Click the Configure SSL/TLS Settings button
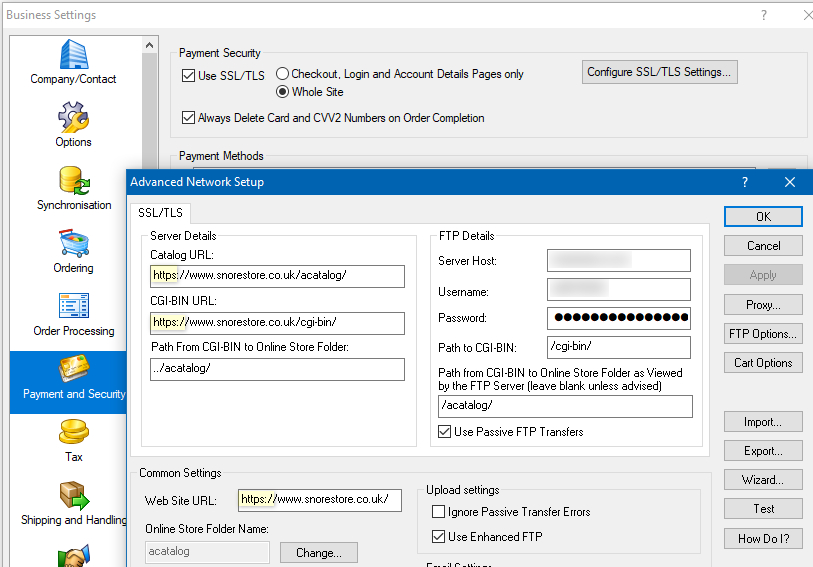Image resolution: width=813 pixels, height=567 pixels. click(x=659, y=72)
